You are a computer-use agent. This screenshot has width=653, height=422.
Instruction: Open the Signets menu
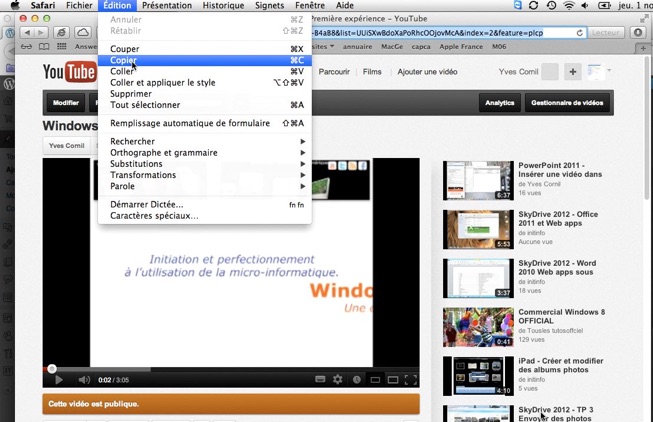pyautogui.click(x=269, y=5)
